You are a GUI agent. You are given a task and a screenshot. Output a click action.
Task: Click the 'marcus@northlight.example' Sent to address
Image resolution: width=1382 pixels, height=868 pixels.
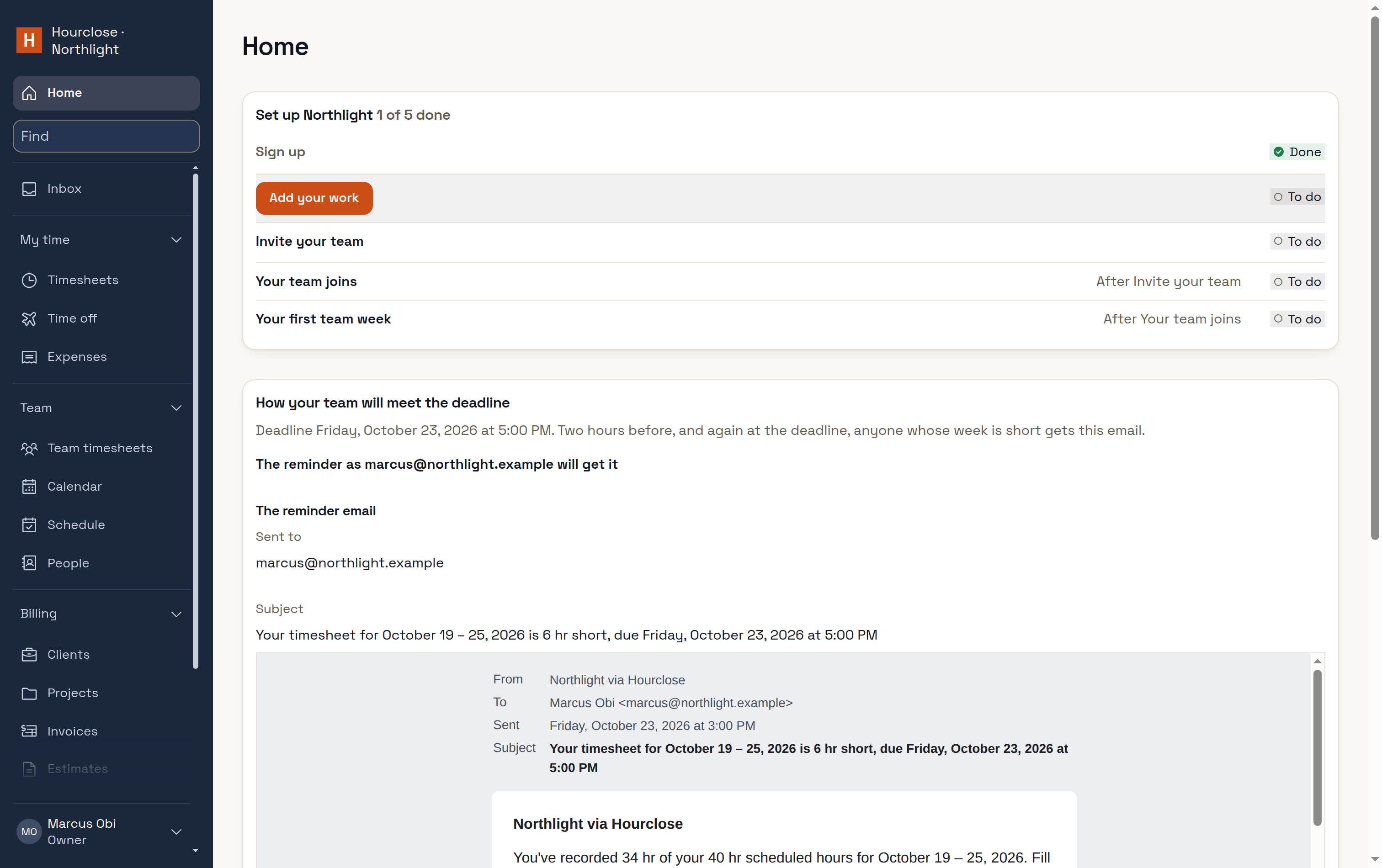tap(350, 563)
